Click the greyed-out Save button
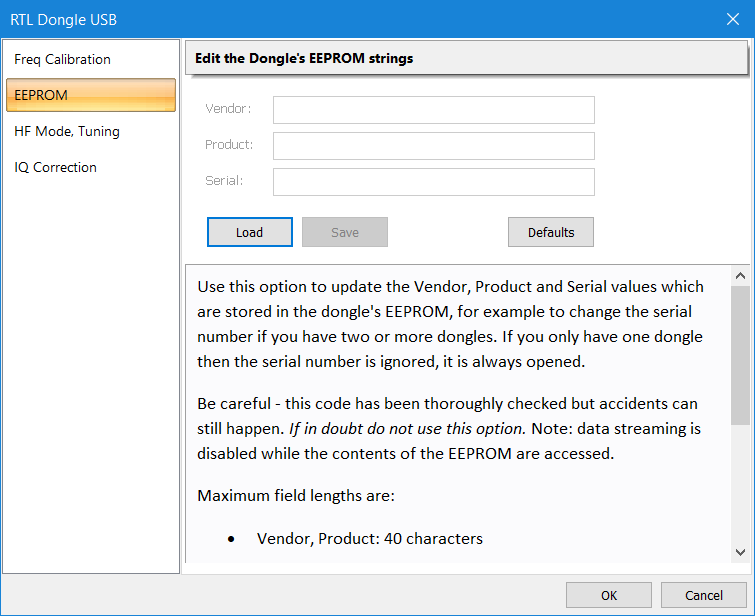This screenshot has height=616, width=755. point(344,232)
